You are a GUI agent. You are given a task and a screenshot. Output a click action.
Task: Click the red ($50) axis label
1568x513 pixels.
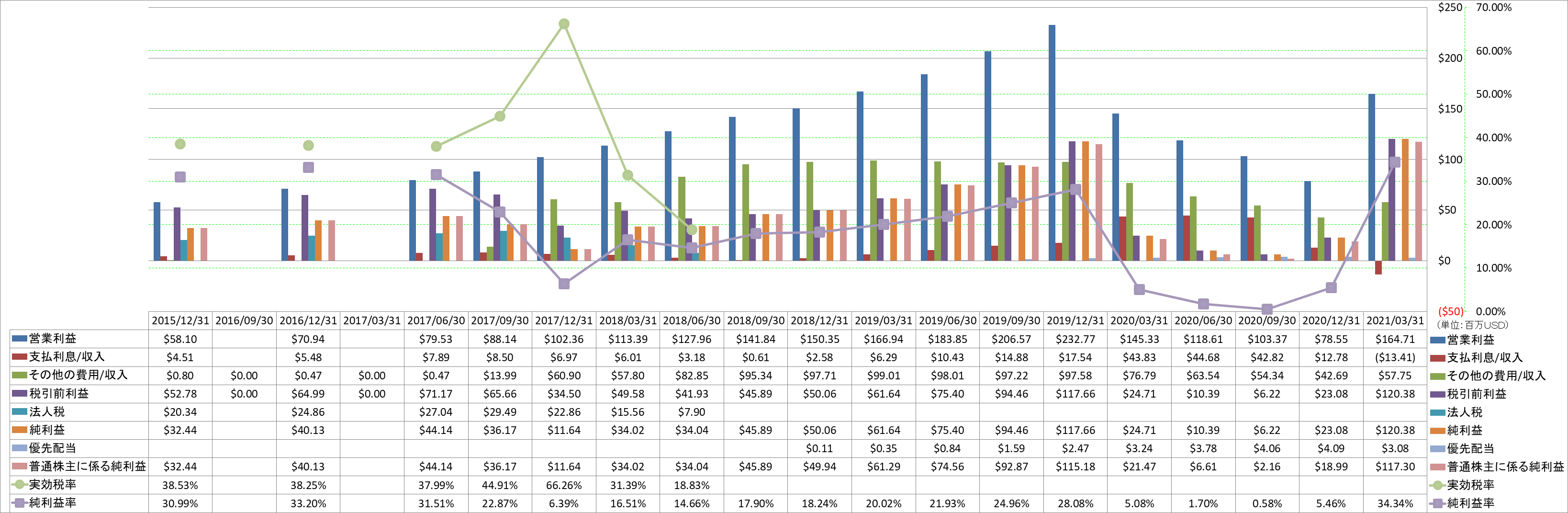click(1451, 311)
